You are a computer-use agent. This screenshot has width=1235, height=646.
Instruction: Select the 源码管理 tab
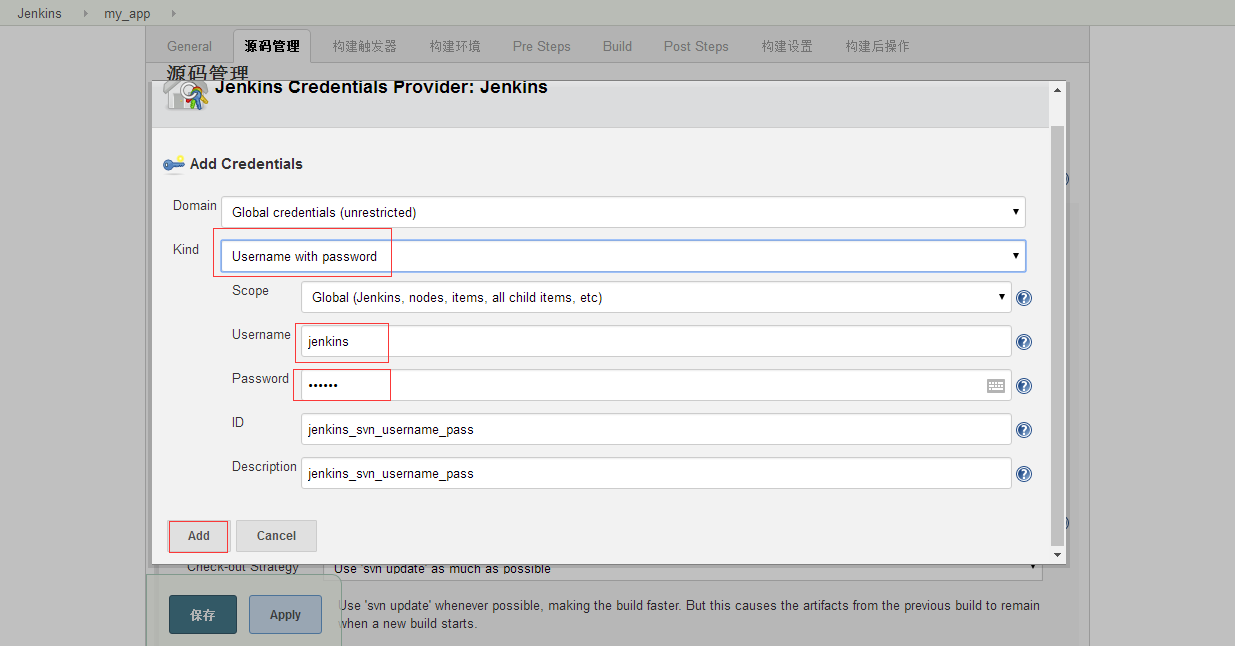pos(272,46)
